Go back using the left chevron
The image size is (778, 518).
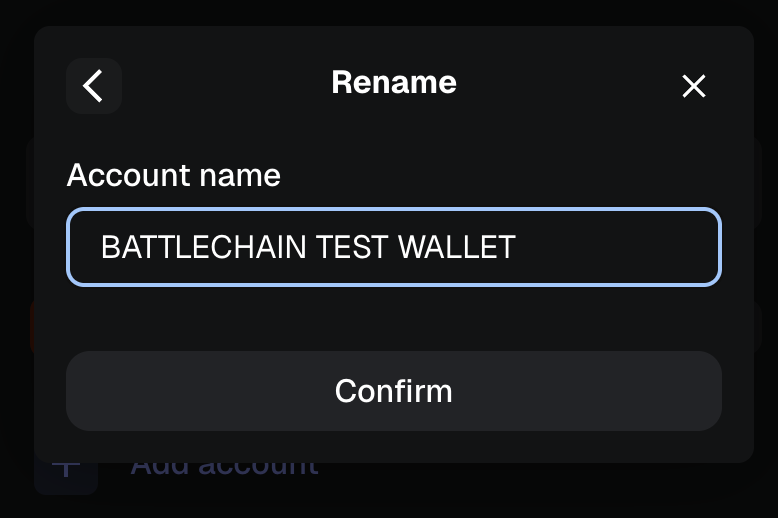(x=94, y=86)
